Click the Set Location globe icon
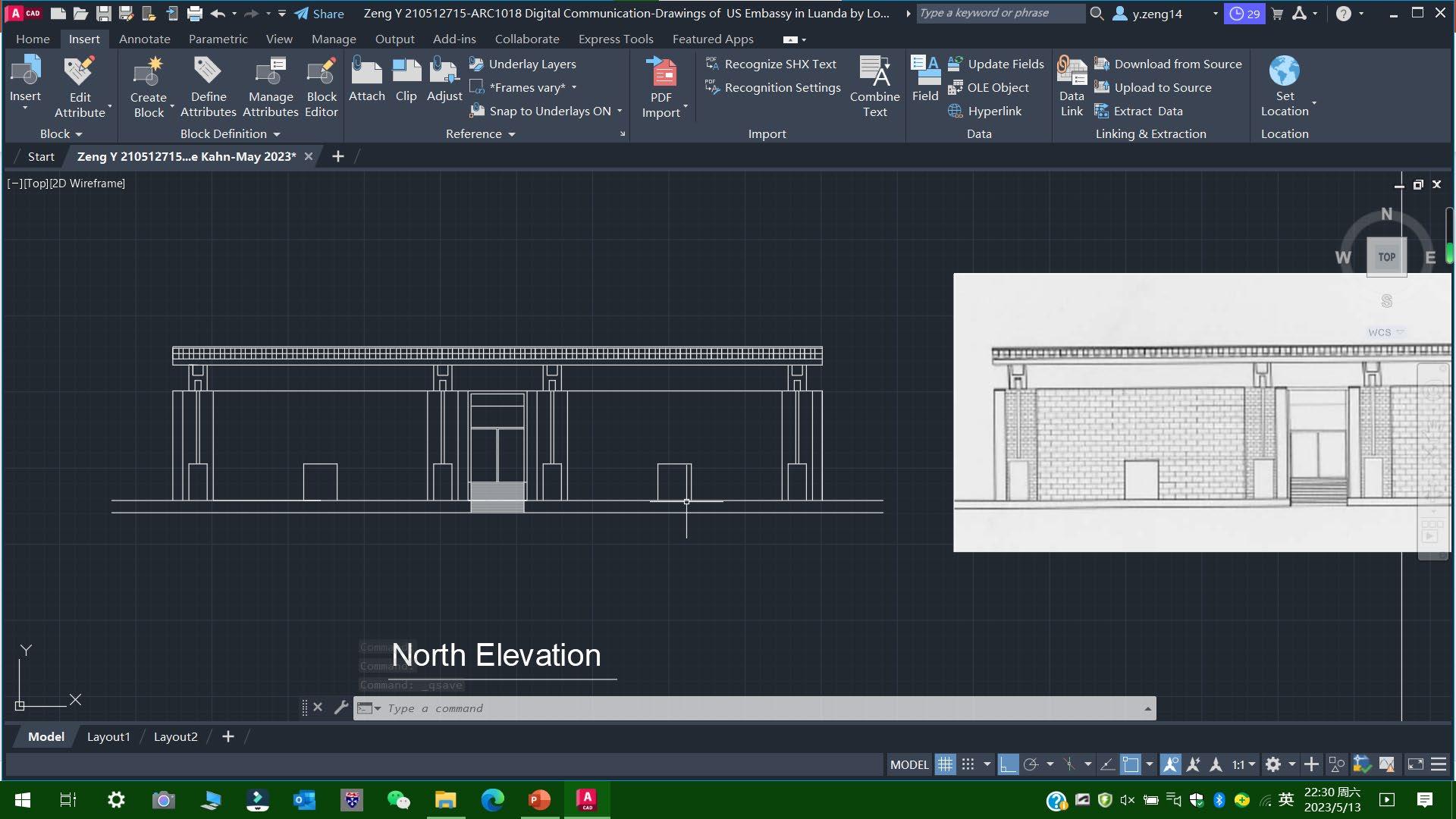The width and height of the screenshot is (1456, 819). coord(1284,72)
